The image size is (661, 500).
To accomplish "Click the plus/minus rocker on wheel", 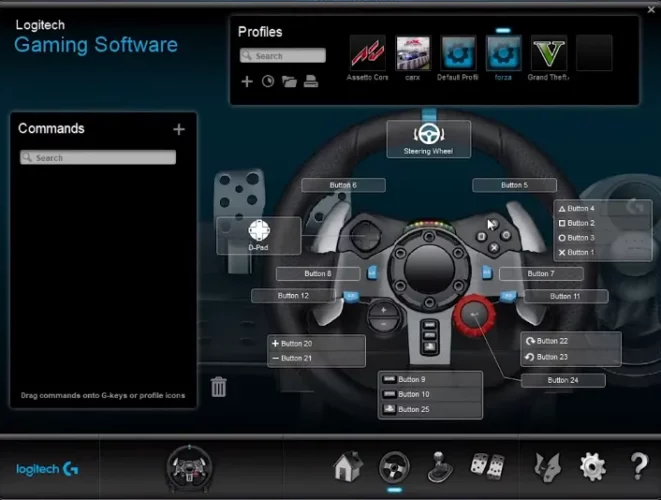I will pos(383,317).
